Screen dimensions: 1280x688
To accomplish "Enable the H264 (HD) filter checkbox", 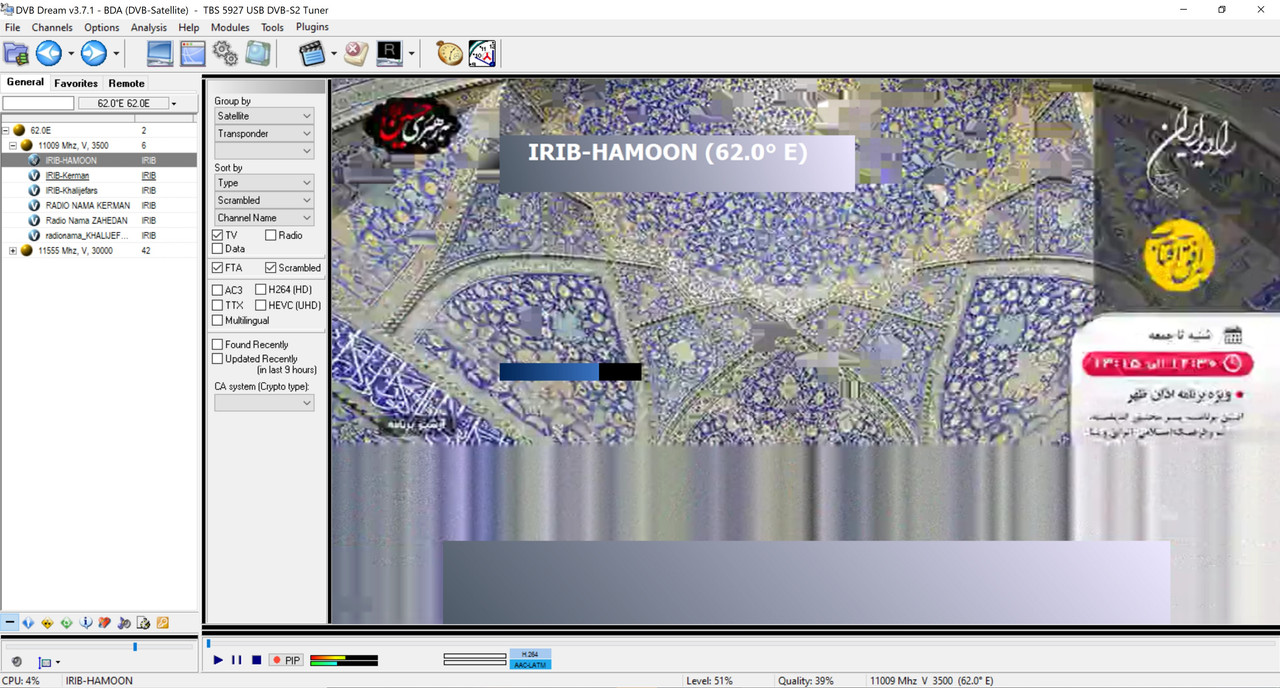I will 261,290.
